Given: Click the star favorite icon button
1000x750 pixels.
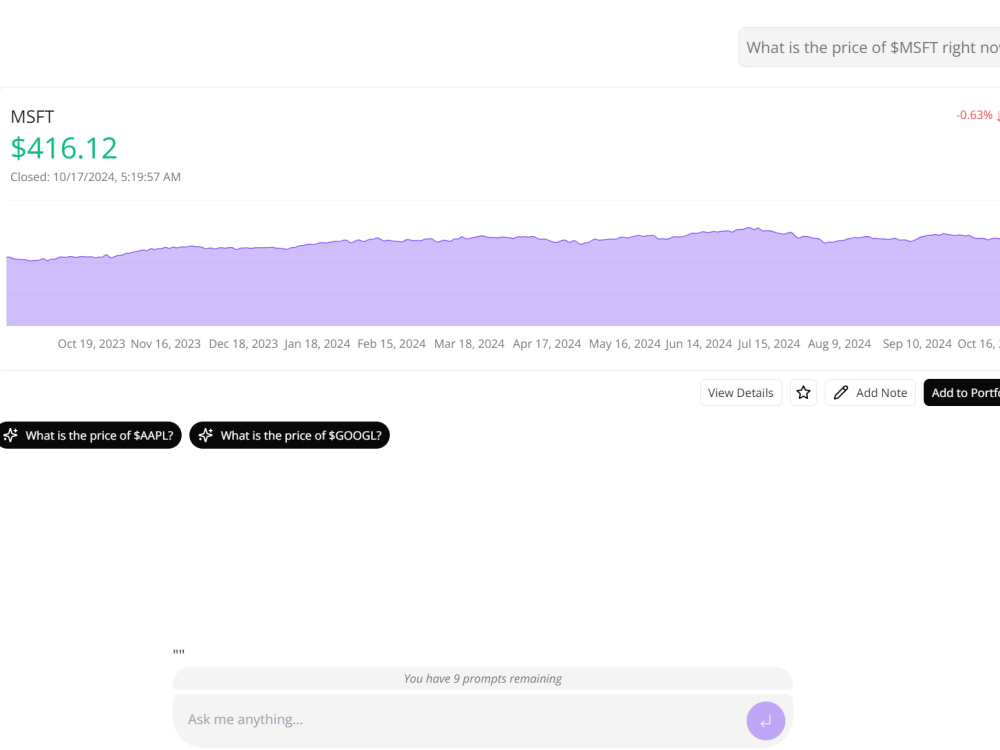Looking at the screenshot, I should (803, 393).
